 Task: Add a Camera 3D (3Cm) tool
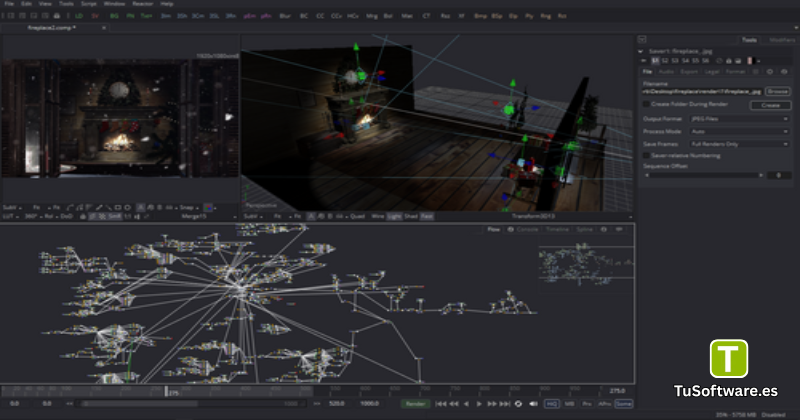pyautogui.click(x=198, y=16)
